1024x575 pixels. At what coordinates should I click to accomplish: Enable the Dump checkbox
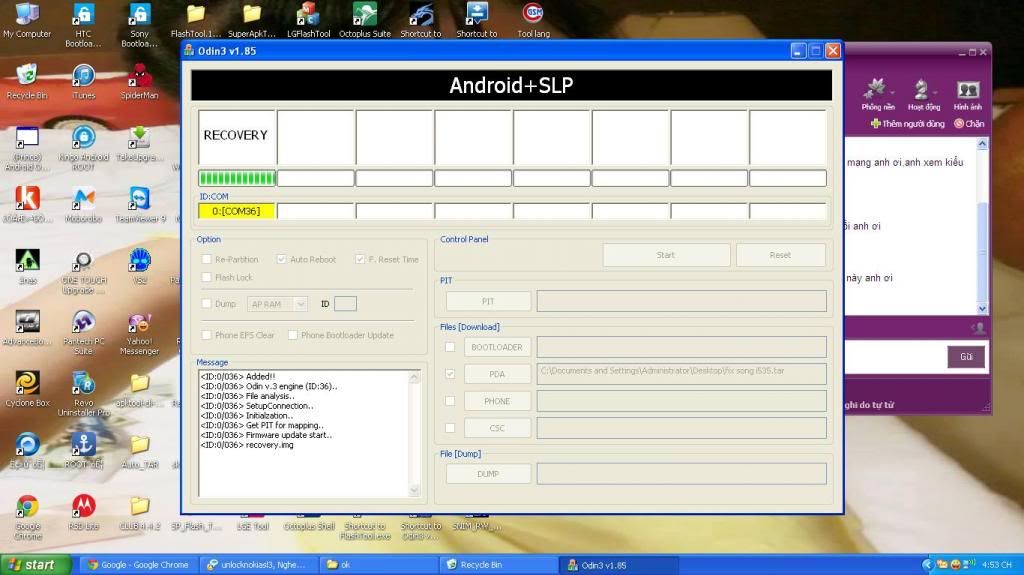pos(207,304)
